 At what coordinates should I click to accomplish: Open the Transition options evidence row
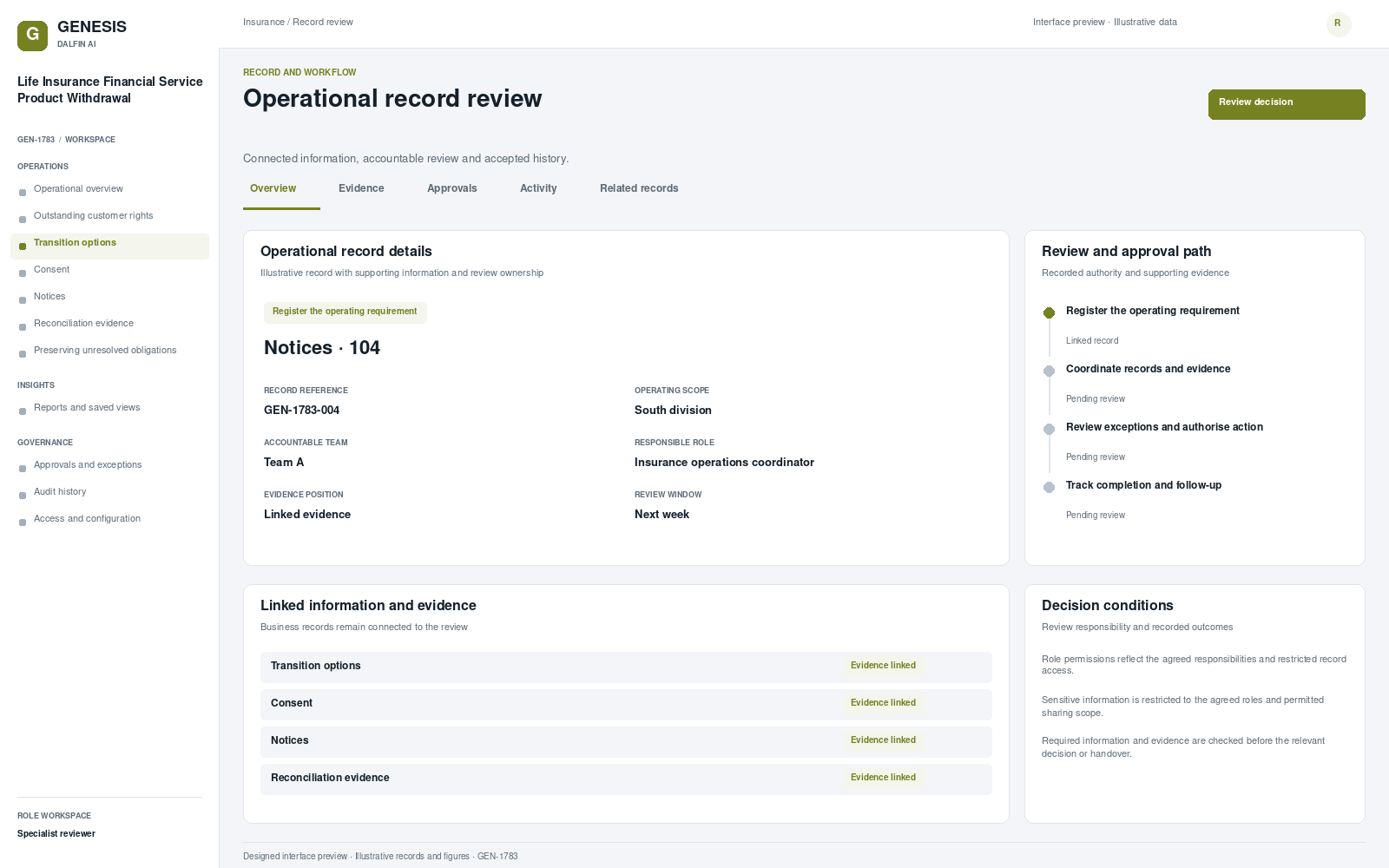click(626, 667)
